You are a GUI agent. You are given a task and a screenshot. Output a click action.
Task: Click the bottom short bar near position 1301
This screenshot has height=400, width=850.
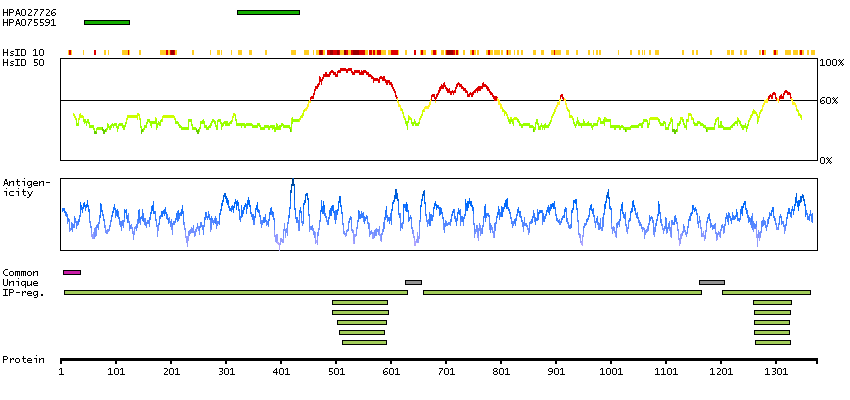tap(772, 342)
